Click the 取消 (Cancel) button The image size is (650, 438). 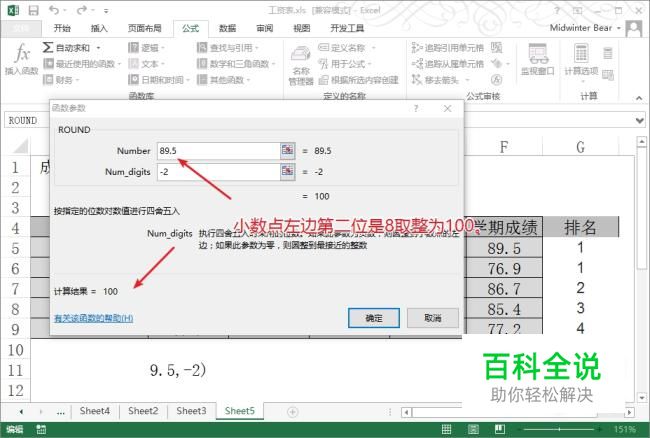pos(433,318)
